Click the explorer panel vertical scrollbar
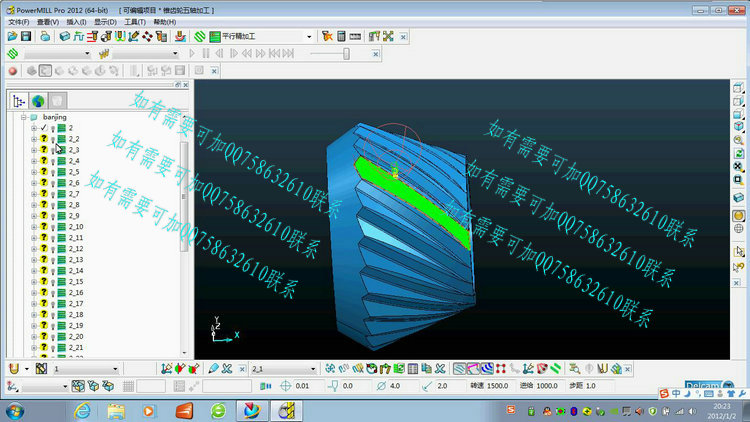Viewport: 750px width, 422px height. [184, 196]
